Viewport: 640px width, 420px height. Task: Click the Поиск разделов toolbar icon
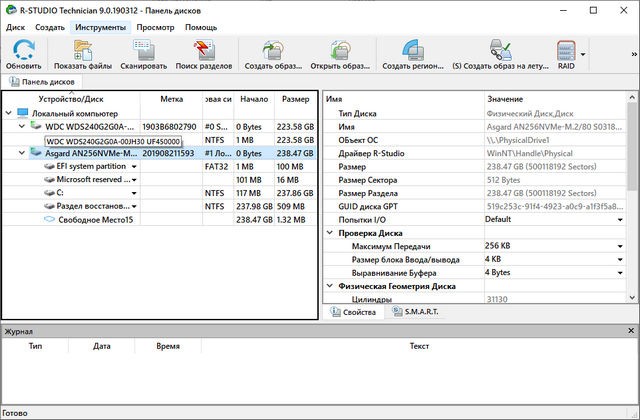click(x=205, y=49)
